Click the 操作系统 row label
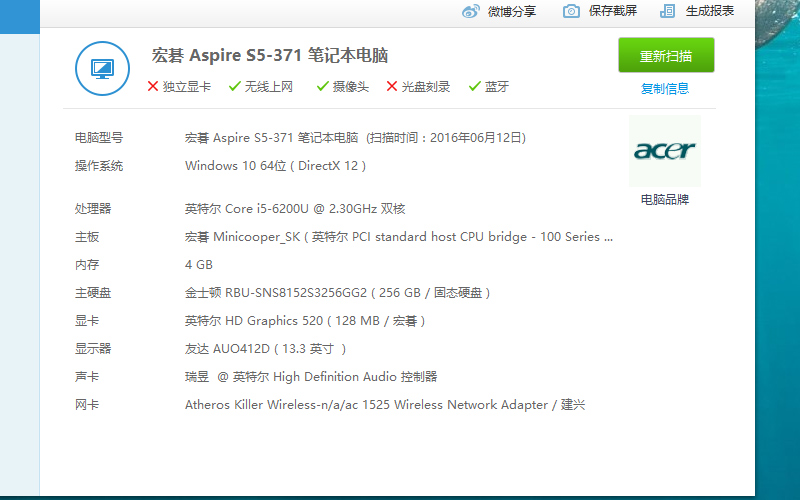Image resolution: width=800 pixels, height=500 pixels. pos(99,166)
